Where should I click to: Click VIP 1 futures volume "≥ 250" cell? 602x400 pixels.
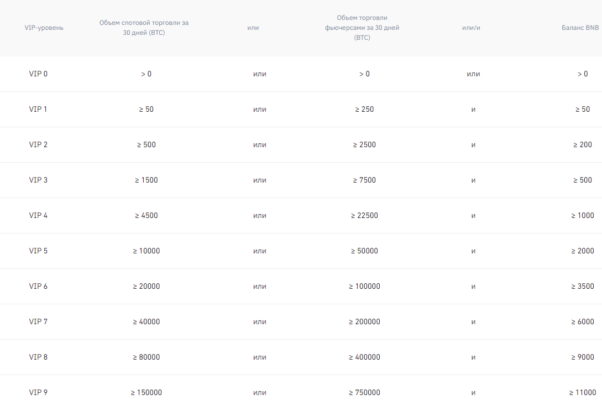[364, 109]
